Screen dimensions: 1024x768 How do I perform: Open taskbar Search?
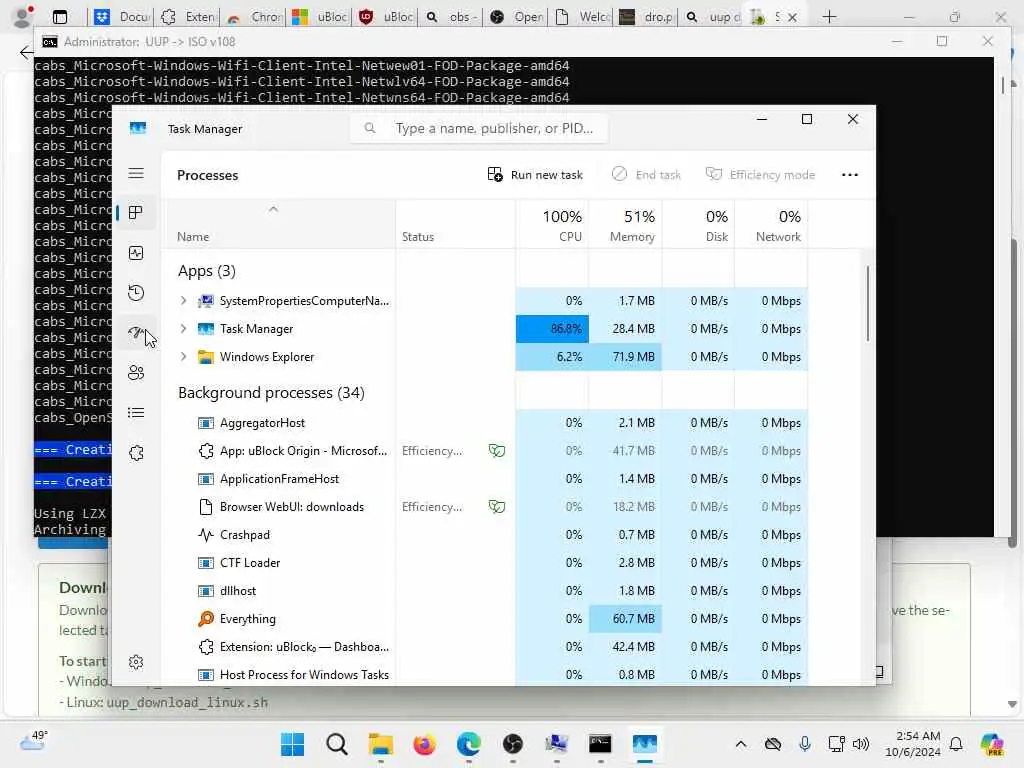(337, 744)
